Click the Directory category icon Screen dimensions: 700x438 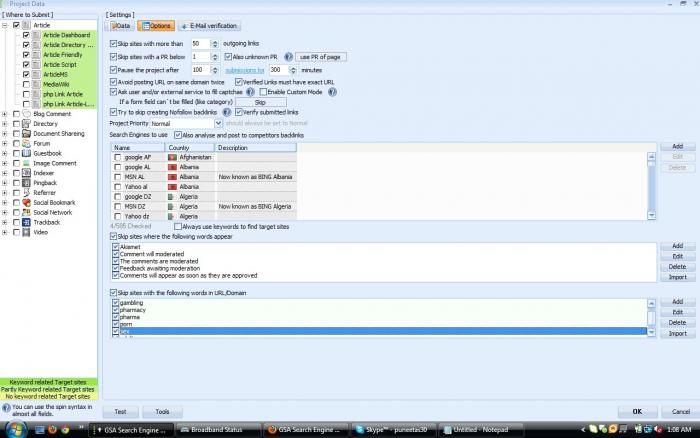click(x=26, y=124)
